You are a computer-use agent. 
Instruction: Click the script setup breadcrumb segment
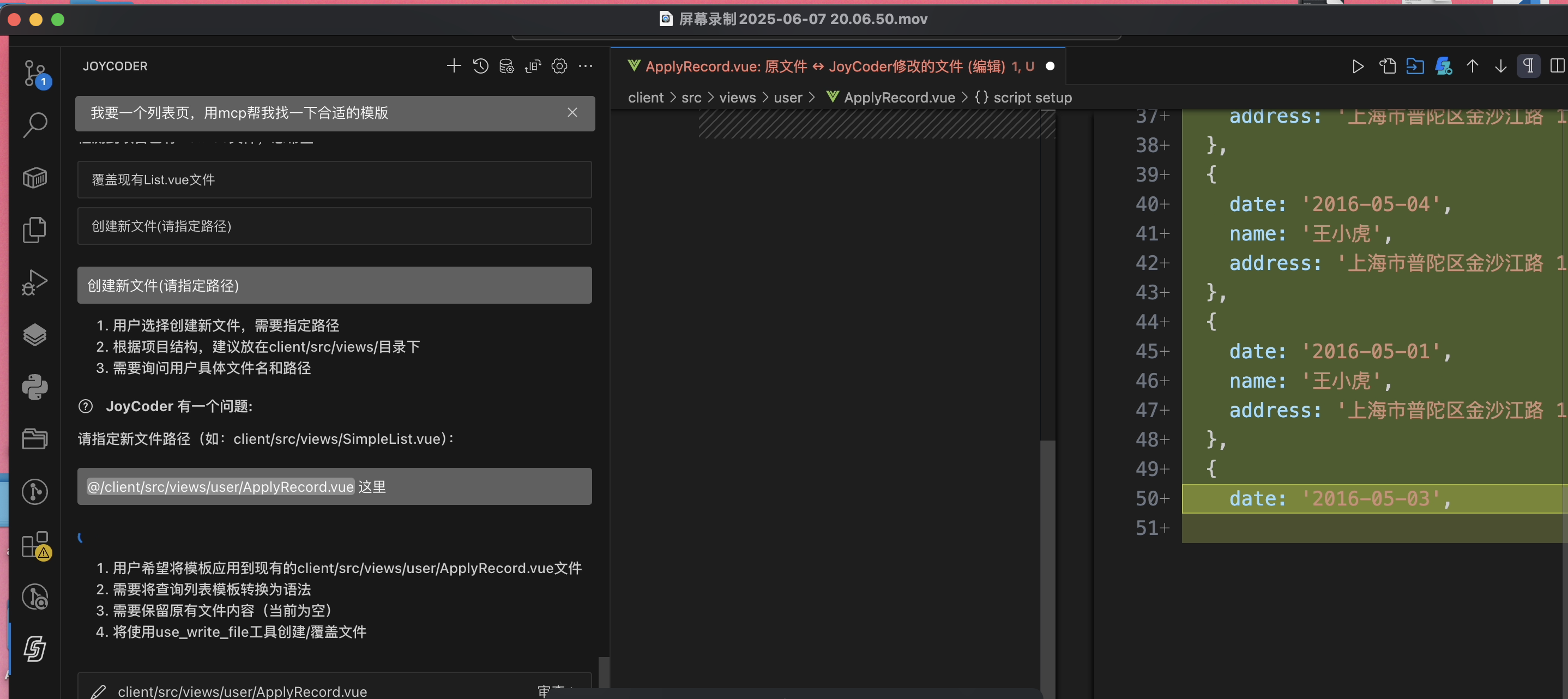point(1023,98)
